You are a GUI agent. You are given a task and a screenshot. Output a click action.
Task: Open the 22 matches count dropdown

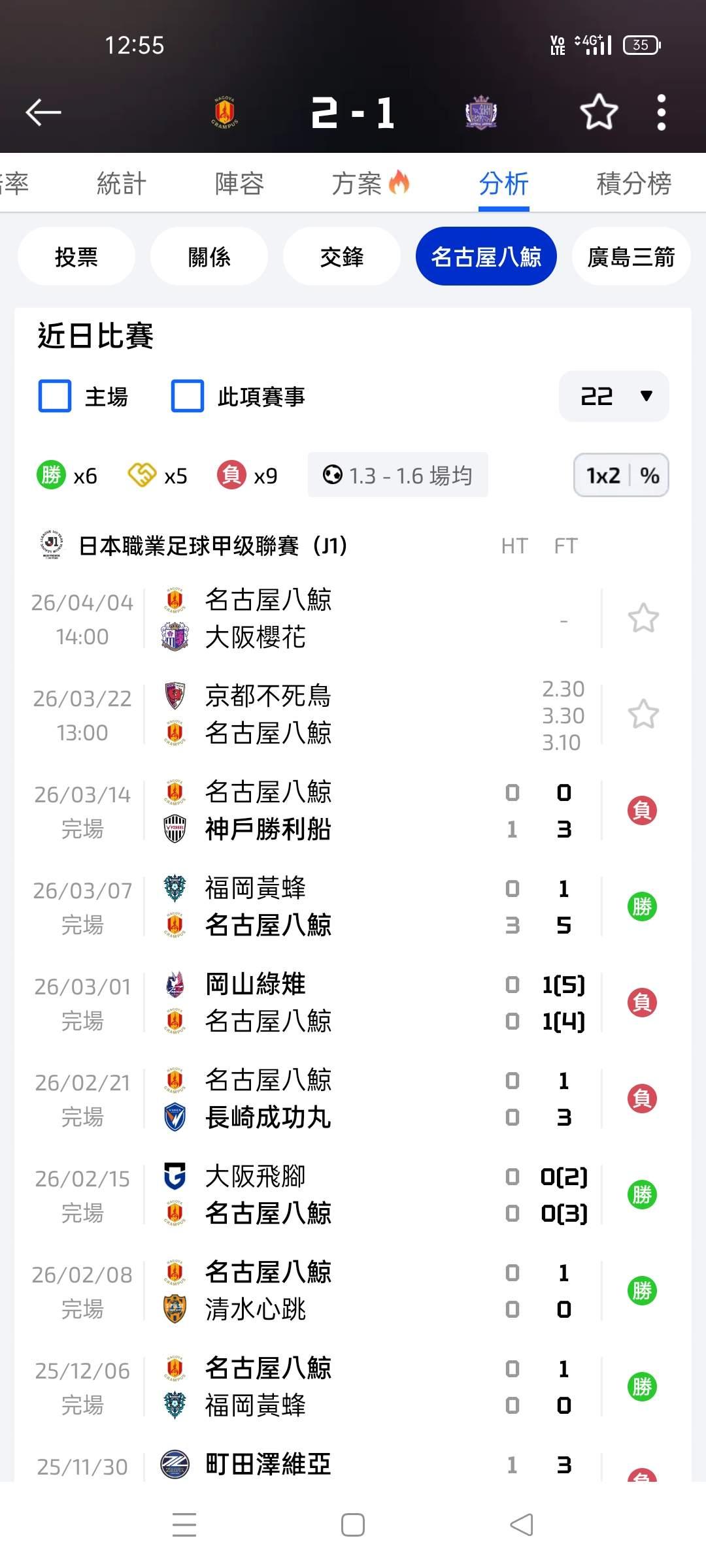point(614,396)
